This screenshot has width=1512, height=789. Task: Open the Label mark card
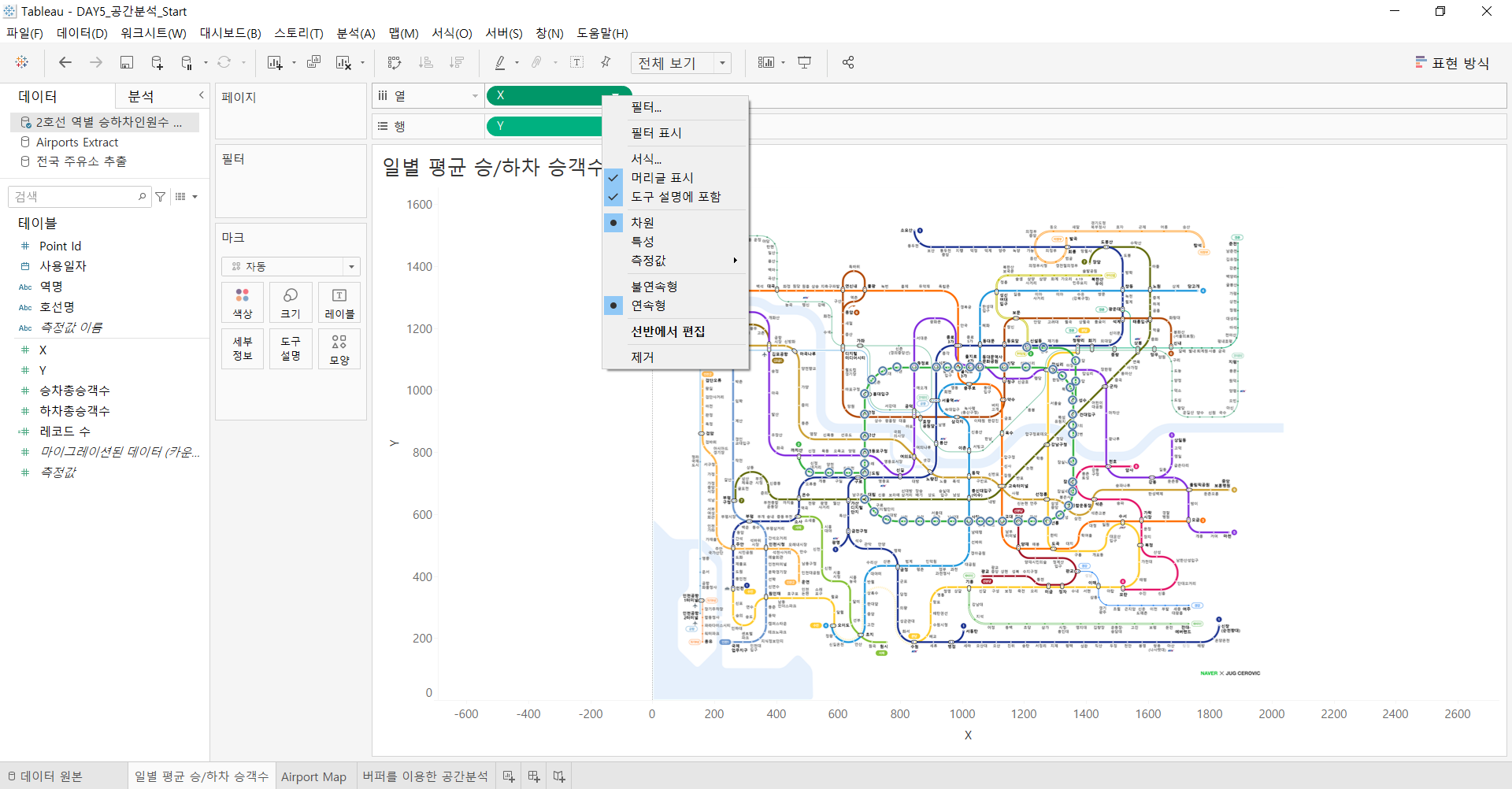pyautogui.click(x=339, y=302)
